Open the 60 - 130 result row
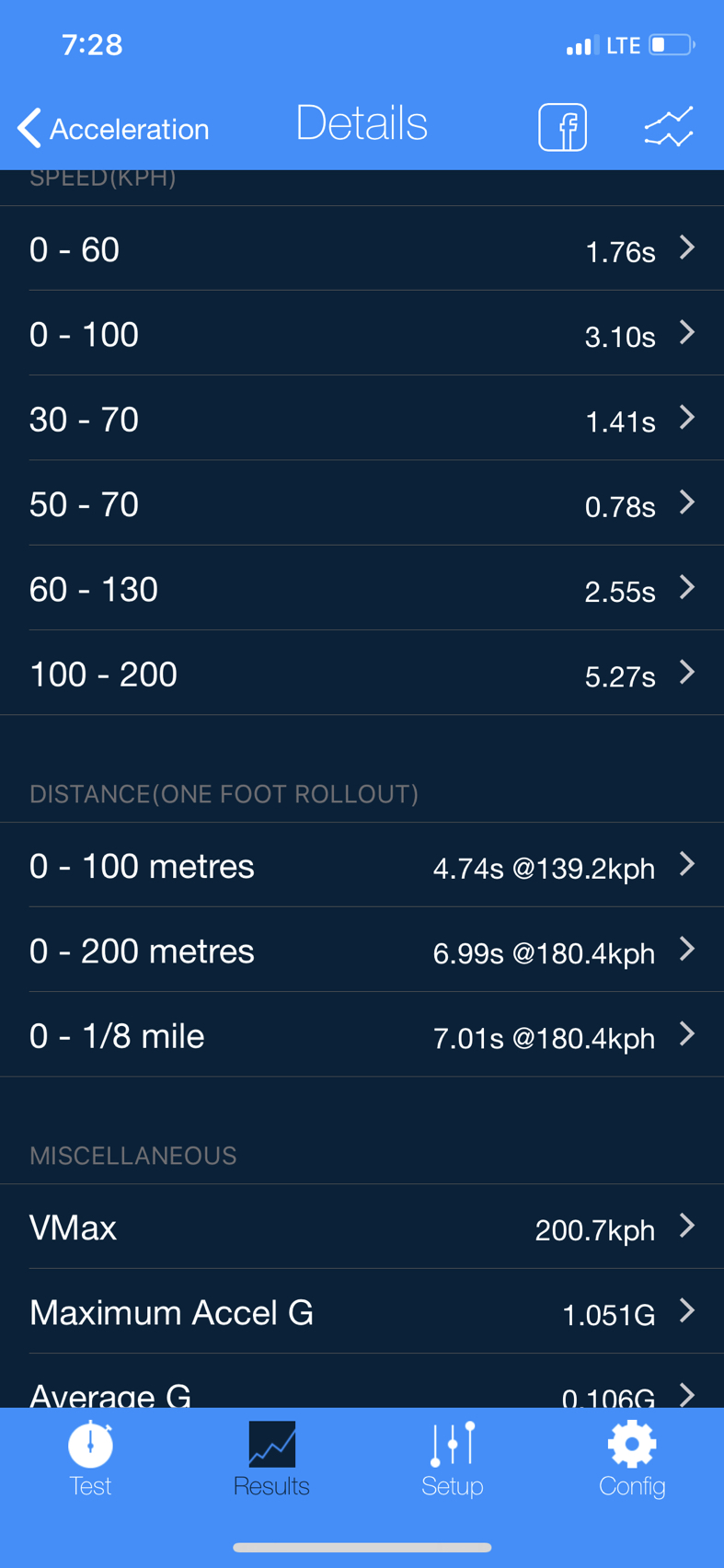Viewport: 724px width, 1568px height. 362,589
